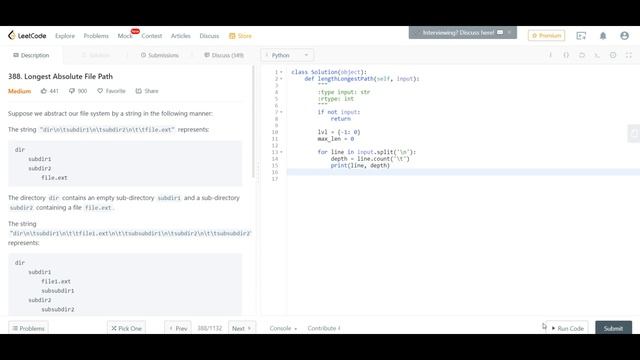This screenshot has height=360, width=640.
Task: Go to the Prev problem
Action: (x=178, y=328)
